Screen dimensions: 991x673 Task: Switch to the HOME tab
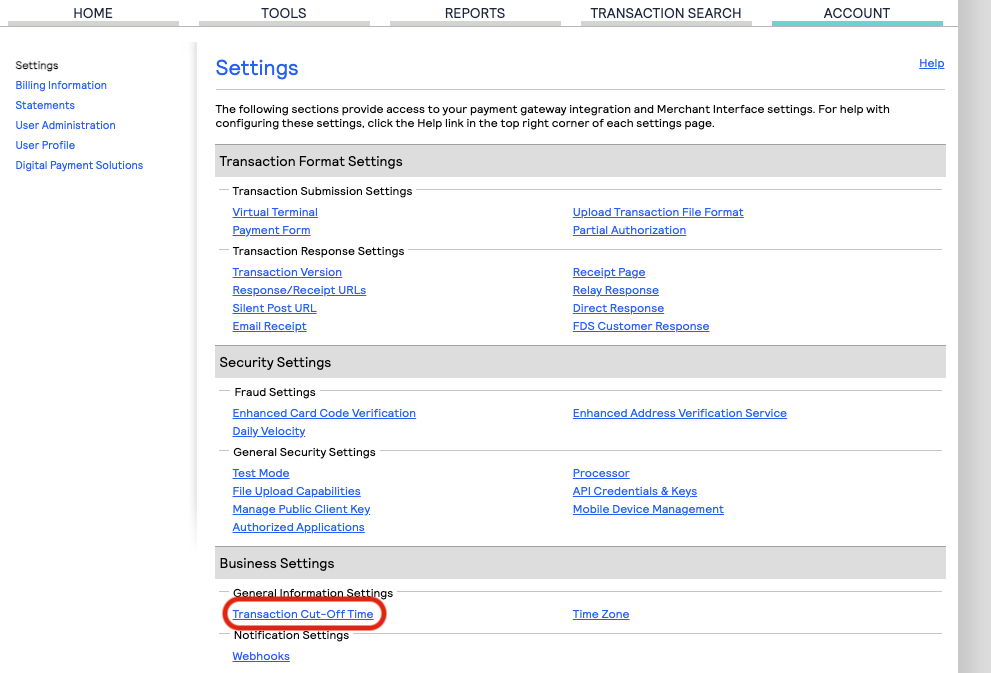pyautogui.click(x=92, y=13)
